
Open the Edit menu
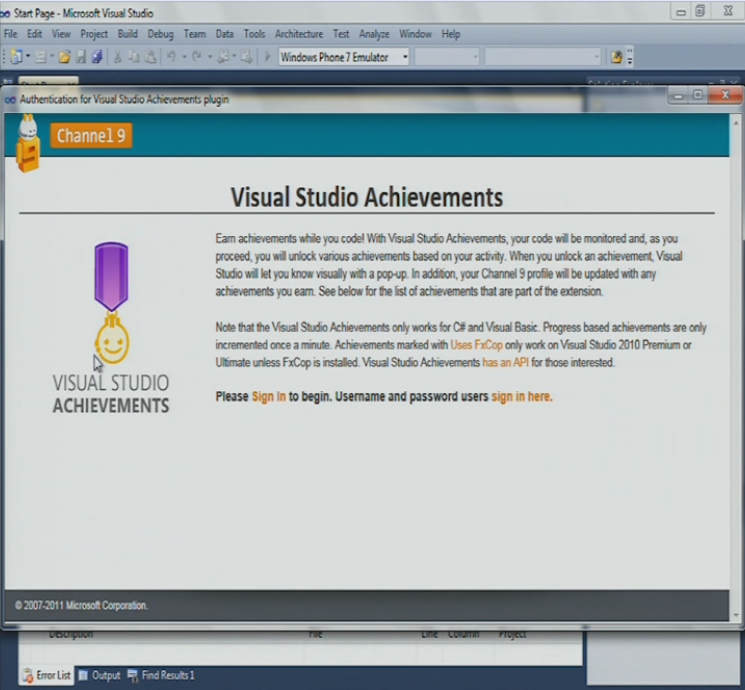point(34,34)
